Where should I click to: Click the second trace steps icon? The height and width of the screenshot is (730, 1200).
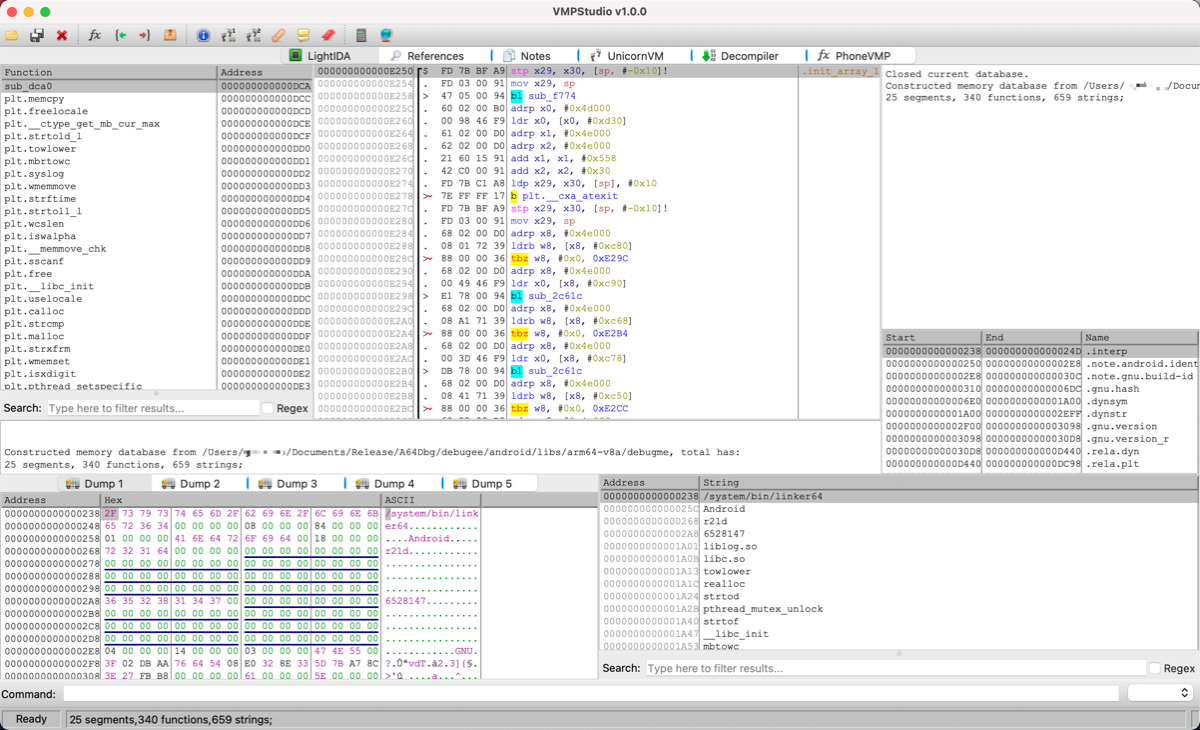pyautogui.click(x=253, y=35)
